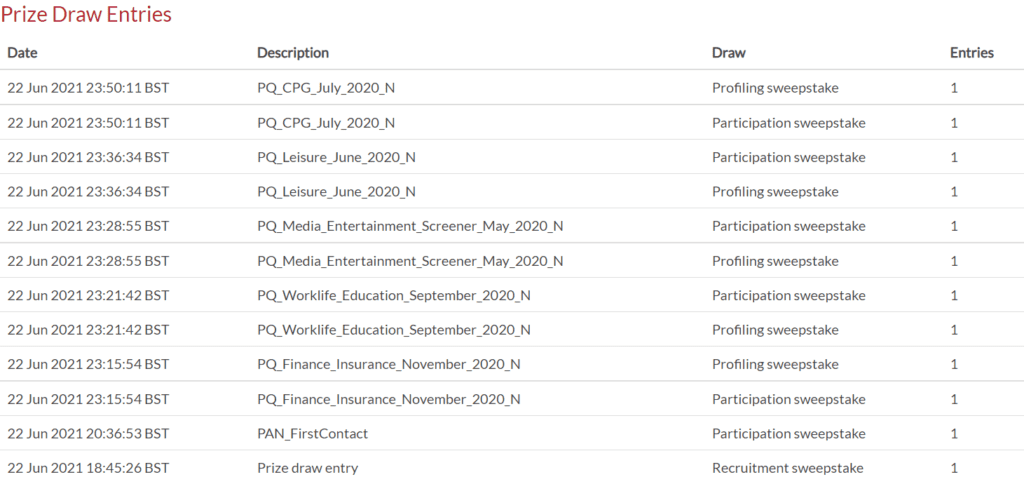1024x491 pixels.
Task: Click the Prize draw entry description
Action: point(308,468)
